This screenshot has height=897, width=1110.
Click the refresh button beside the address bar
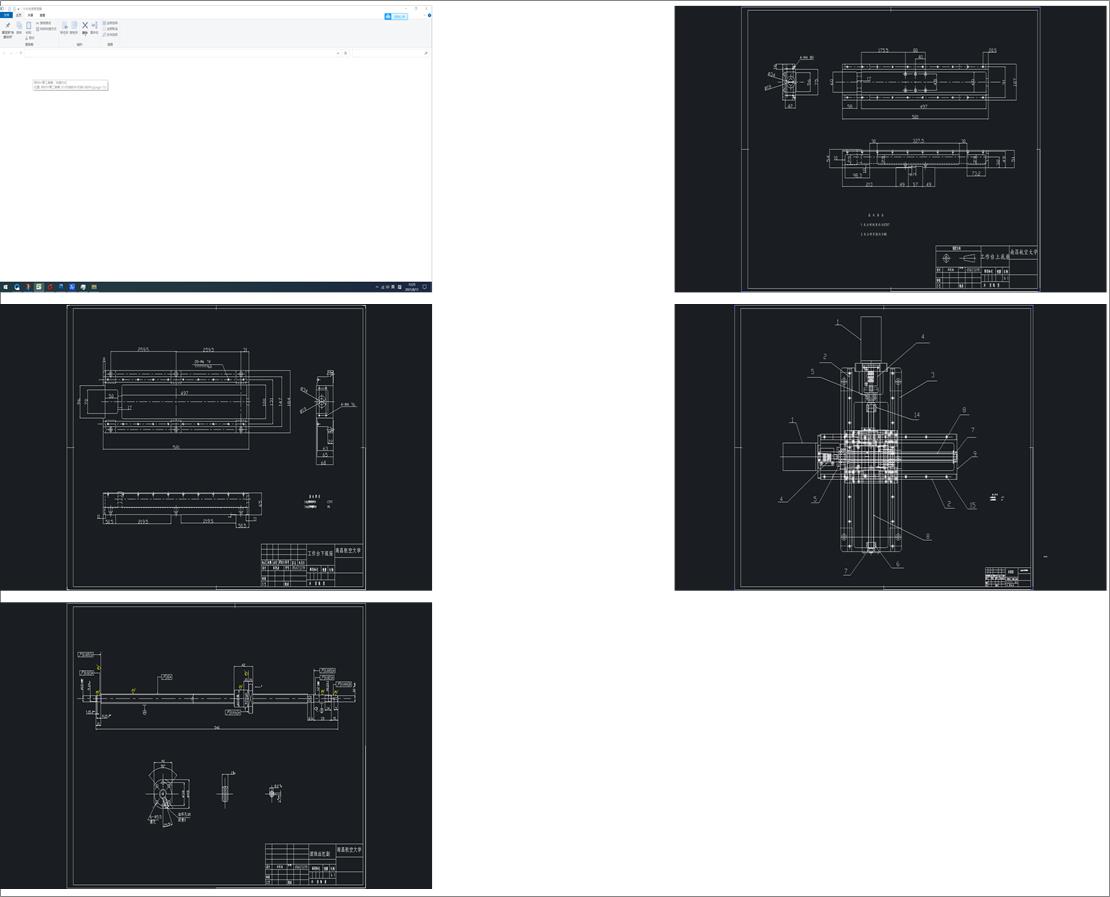345,53
